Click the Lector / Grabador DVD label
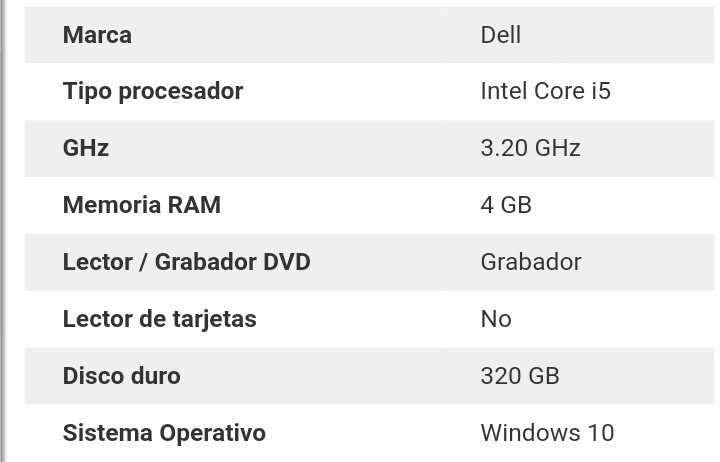The height and width of the screenshot is (462, 720). tap(186, 262)
